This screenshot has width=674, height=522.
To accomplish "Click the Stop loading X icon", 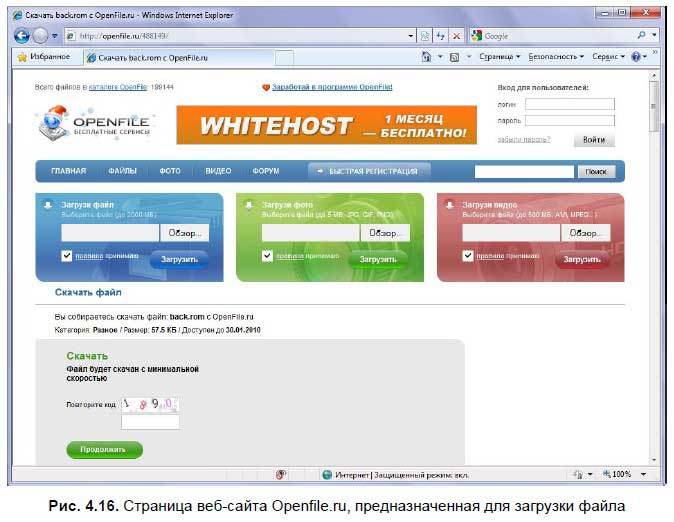I will pyautogui.click(x=456, y=36).
